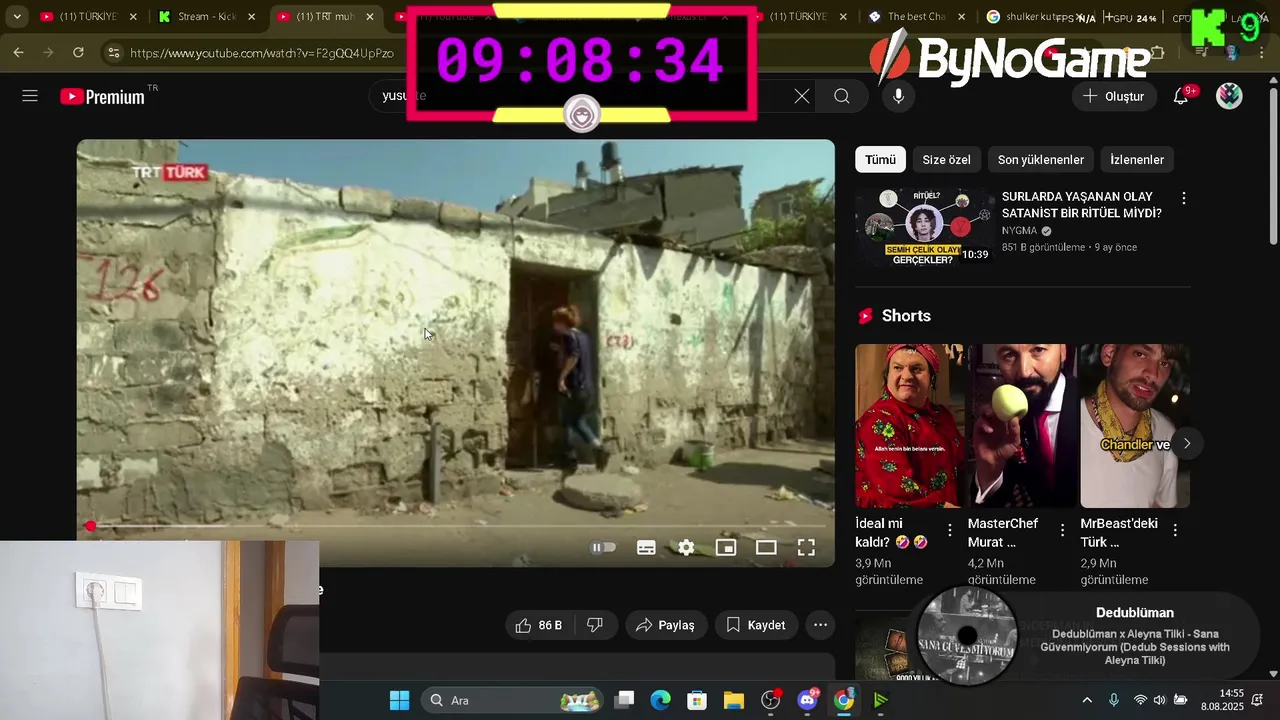Screen dimensions: 1280x720
Task: Show hidden system tray icons
Action: [1087, 700]
